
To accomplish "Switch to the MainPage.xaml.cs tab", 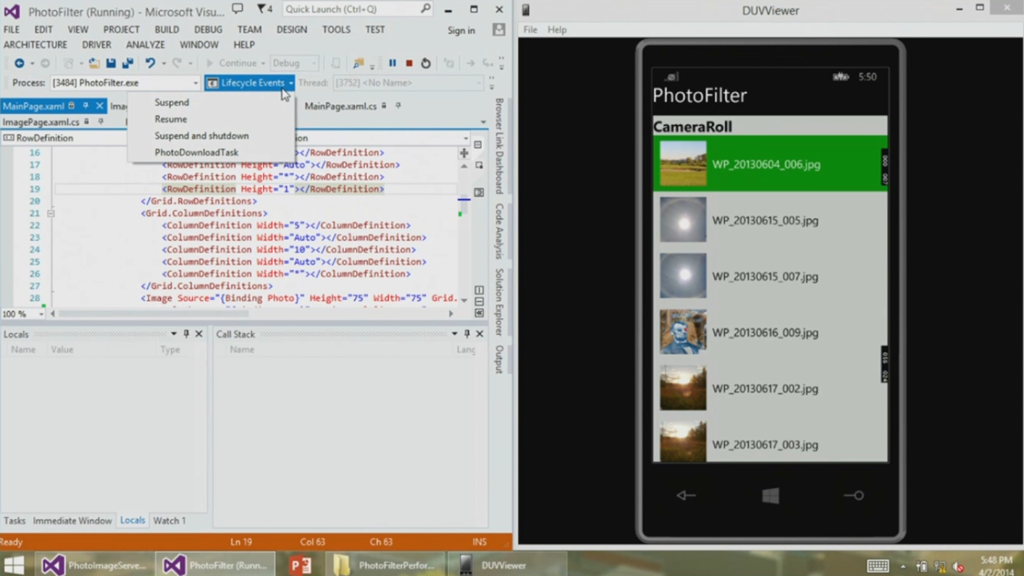I will pyautogui.click(x=340, y=106).
